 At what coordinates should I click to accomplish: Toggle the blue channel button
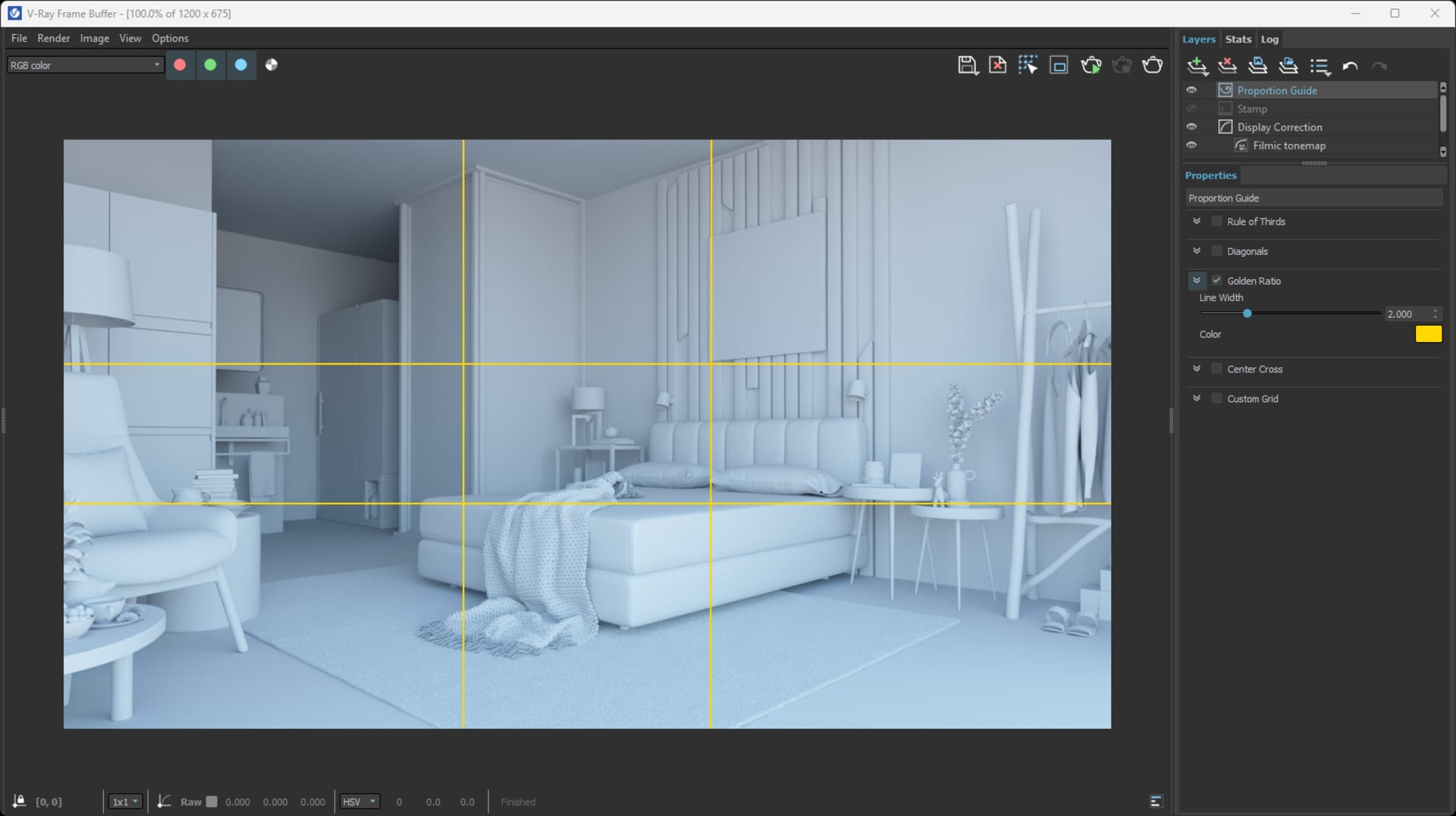[240, 65]
